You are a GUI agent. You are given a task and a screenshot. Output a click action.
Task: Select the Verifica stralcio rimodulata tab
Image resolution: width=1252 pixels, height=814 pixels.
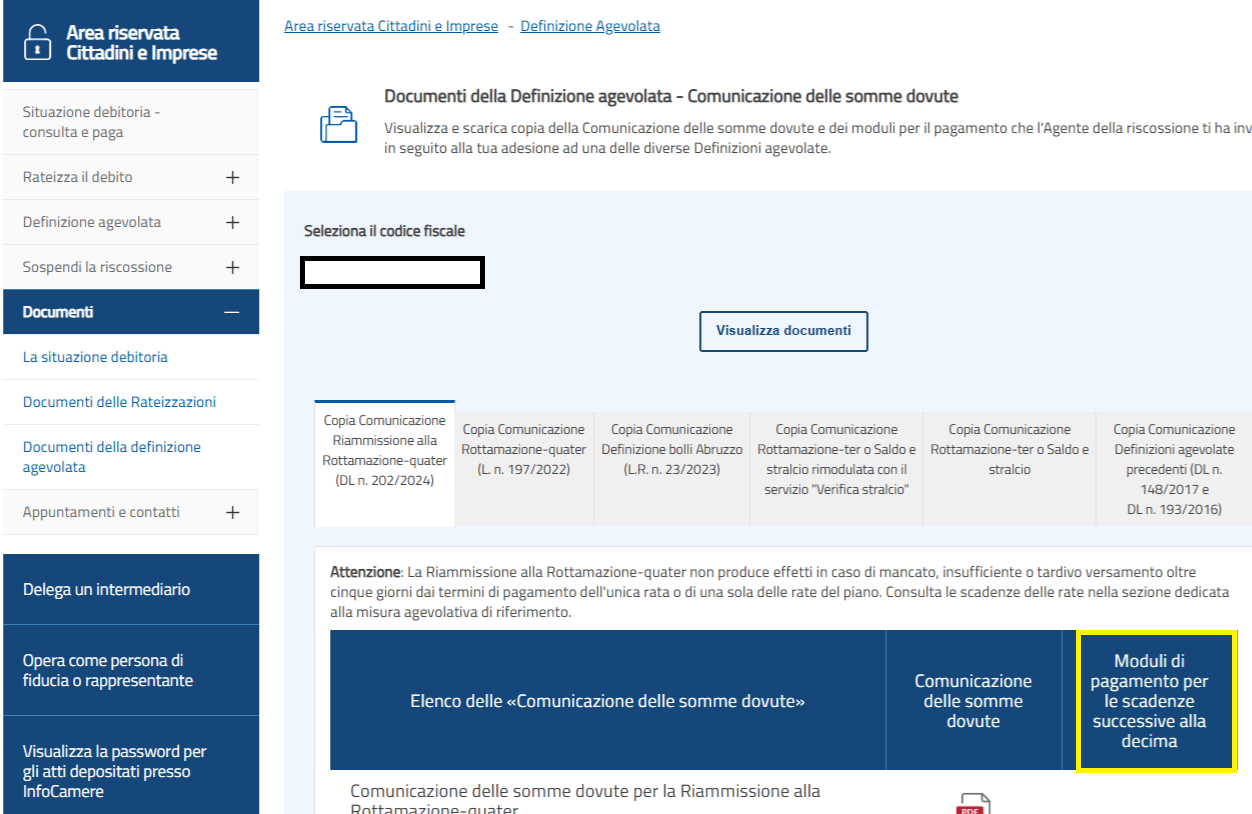[836, 459]
